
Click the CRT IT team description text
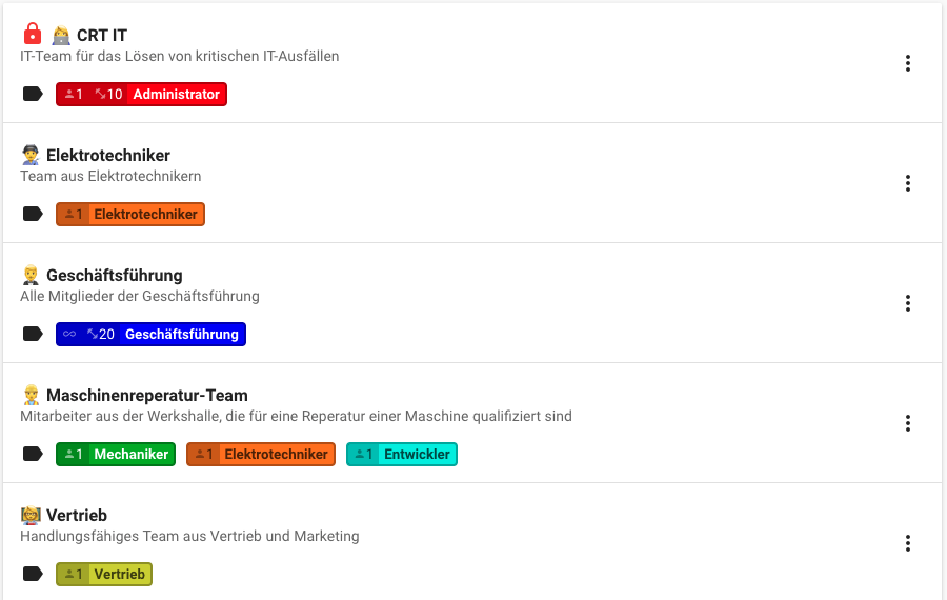click(x=179, y=57)
